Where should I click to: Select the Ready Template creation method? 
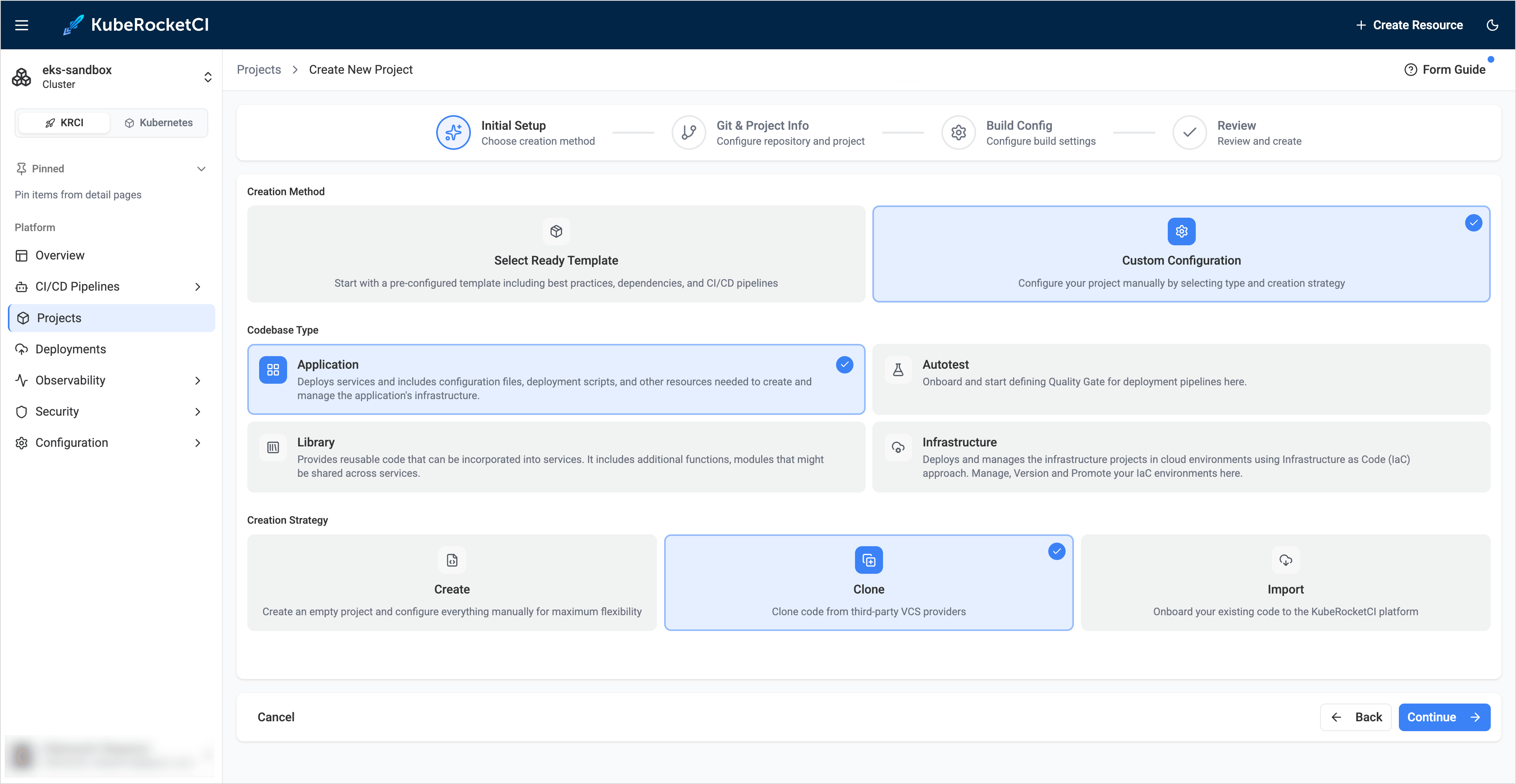556,254
